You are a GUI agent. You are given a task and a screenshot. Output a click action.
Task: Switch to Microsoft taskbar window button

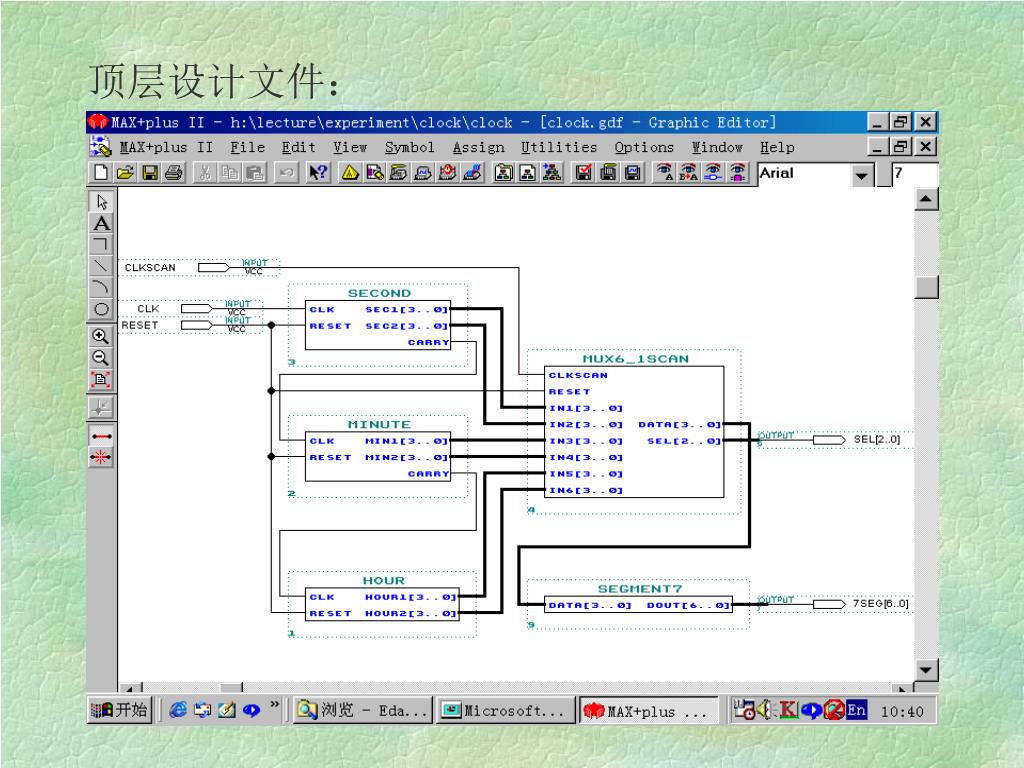pos(504,711)
